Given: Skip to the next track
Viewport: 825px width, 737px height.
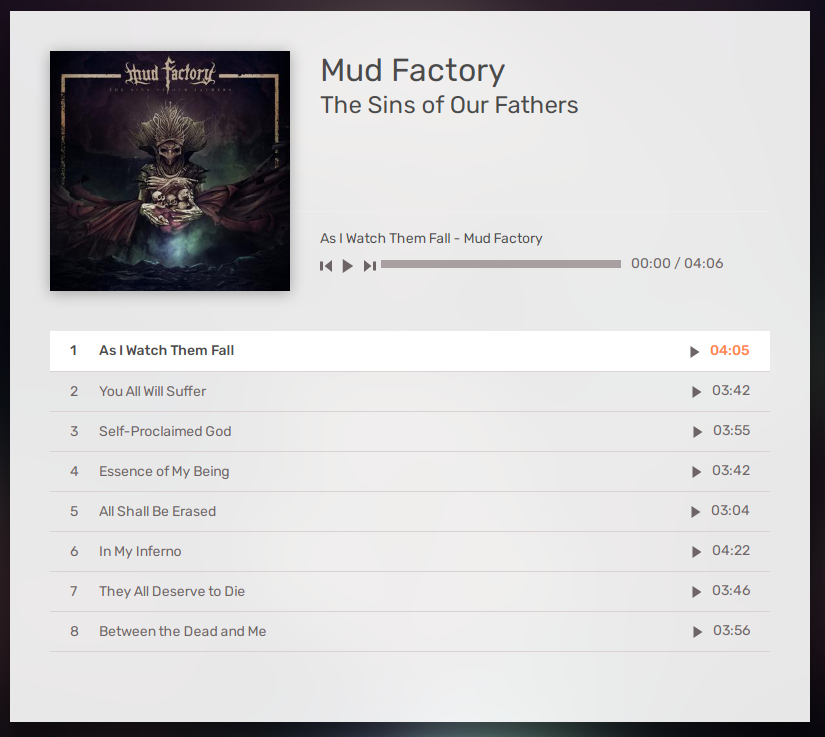Looking at the screenshot, I should 370,266.
